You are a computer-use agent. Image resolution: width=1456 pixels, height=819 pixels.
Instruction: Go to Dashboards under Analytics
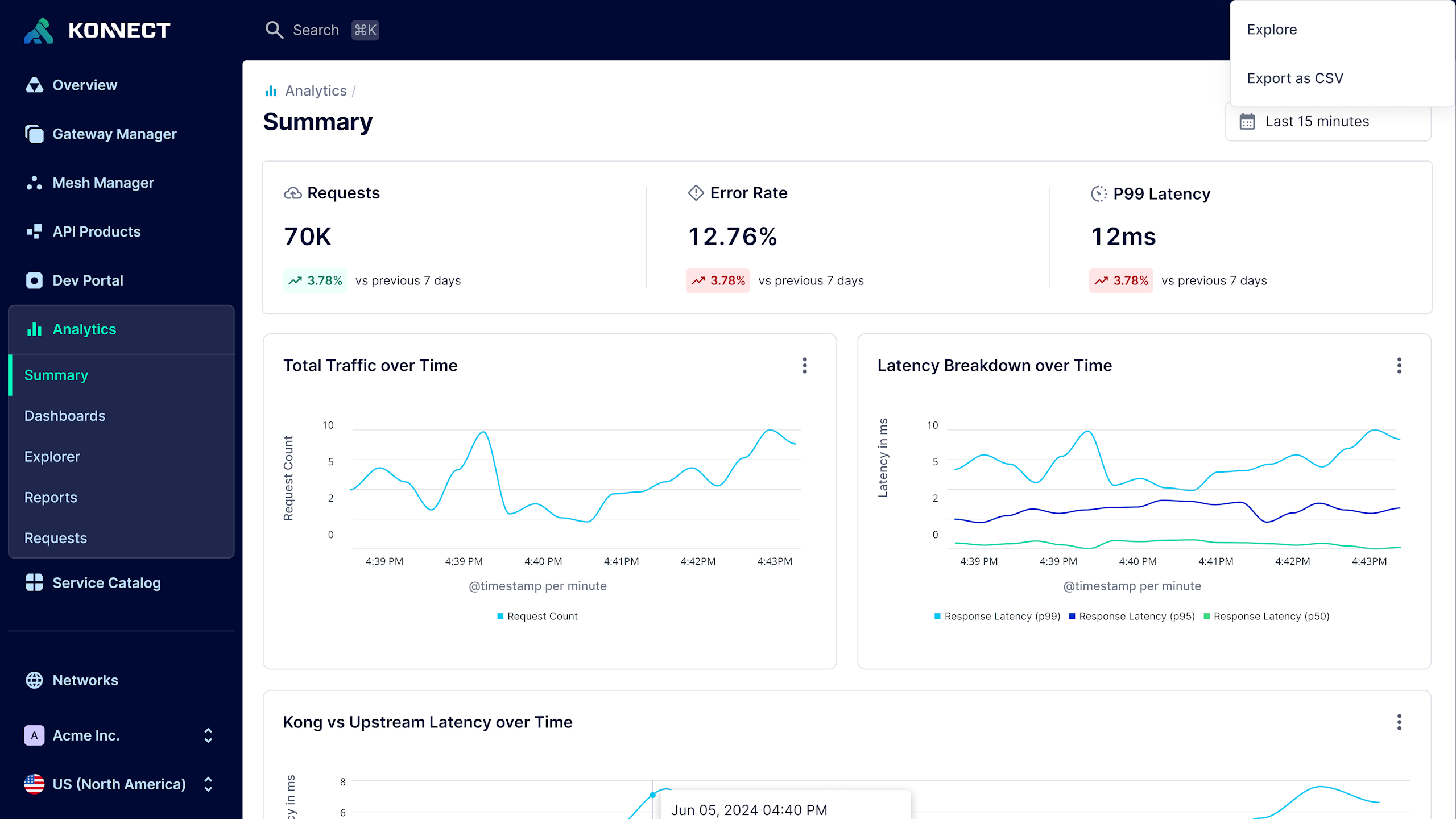point(65,416)
